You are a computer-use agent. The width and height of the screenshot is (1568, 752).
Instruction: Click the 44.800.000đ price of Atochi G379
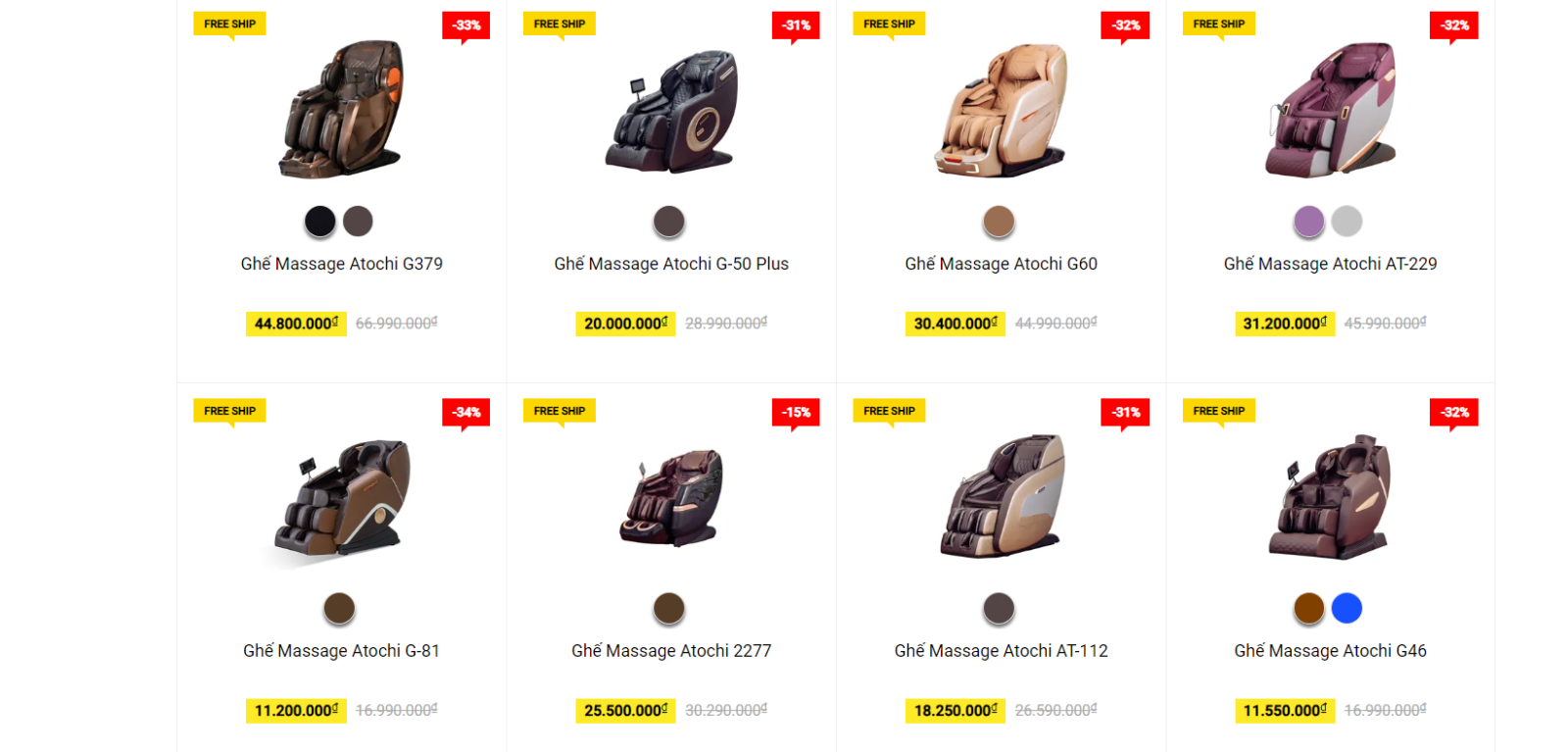(296, 324)
